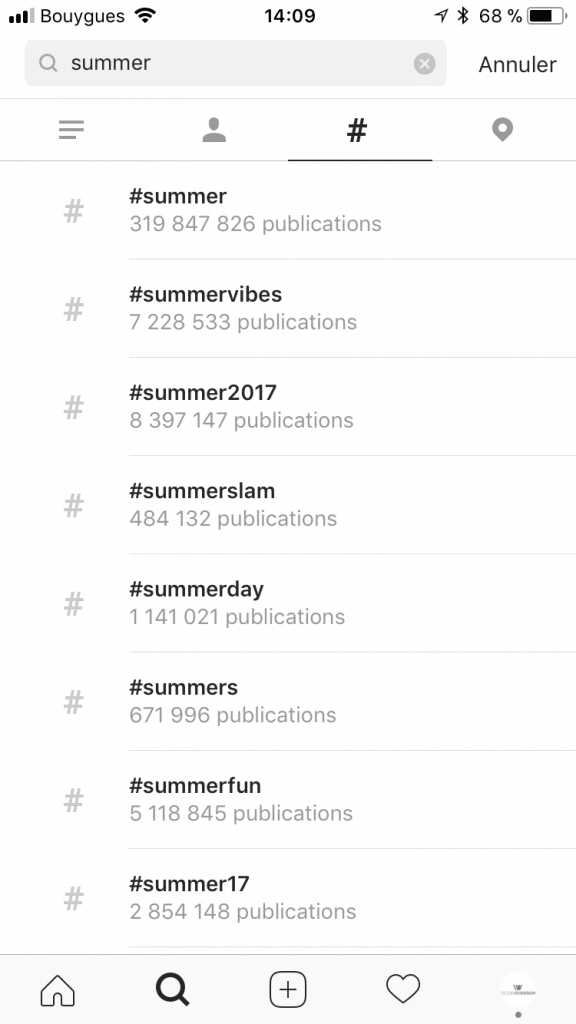The height and width of the screenshot is (1024, 576).
Task: Tap the hash icon beside #summer17
Action: click(x=74, y=899)
